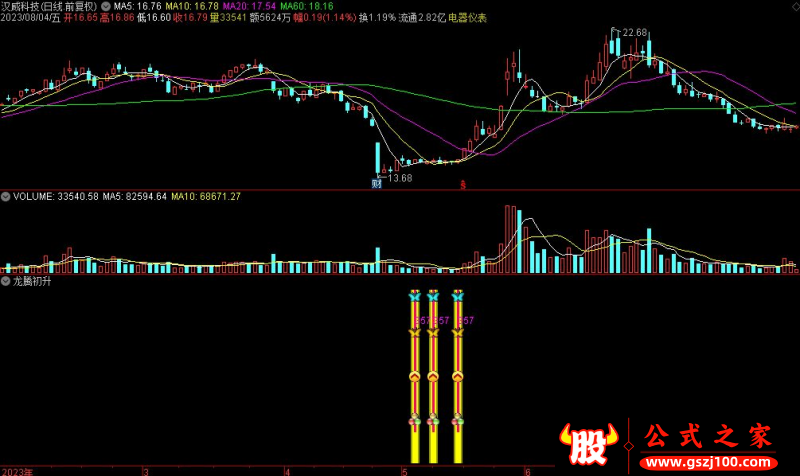The image size is (800, 476).
Task: Click the red $ marker under the chart
Action: point(463,185)
